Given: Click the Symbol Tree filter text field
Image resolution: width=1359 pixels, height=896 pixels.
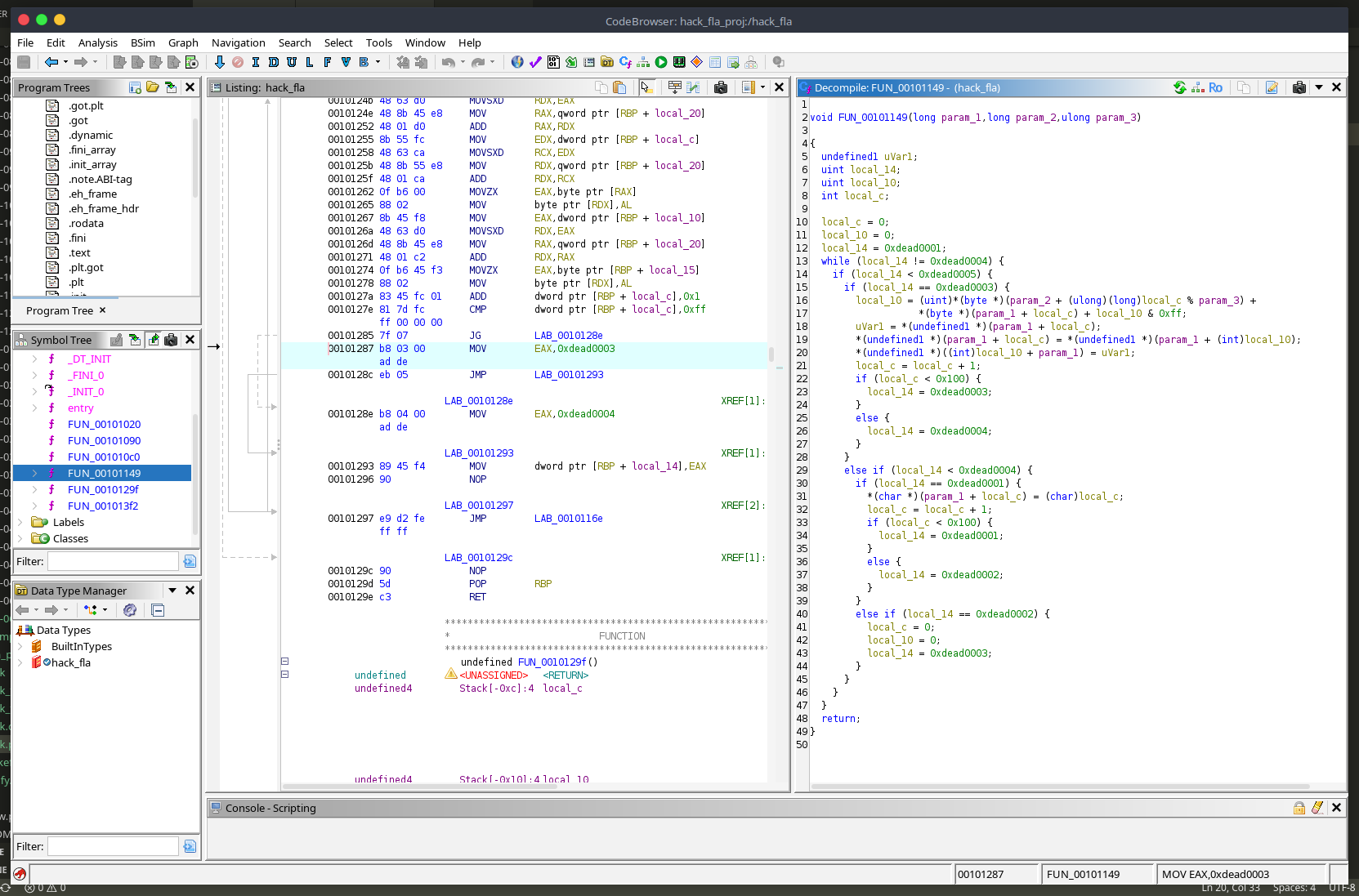Looking at the screenshot, I should click(113, 561).
